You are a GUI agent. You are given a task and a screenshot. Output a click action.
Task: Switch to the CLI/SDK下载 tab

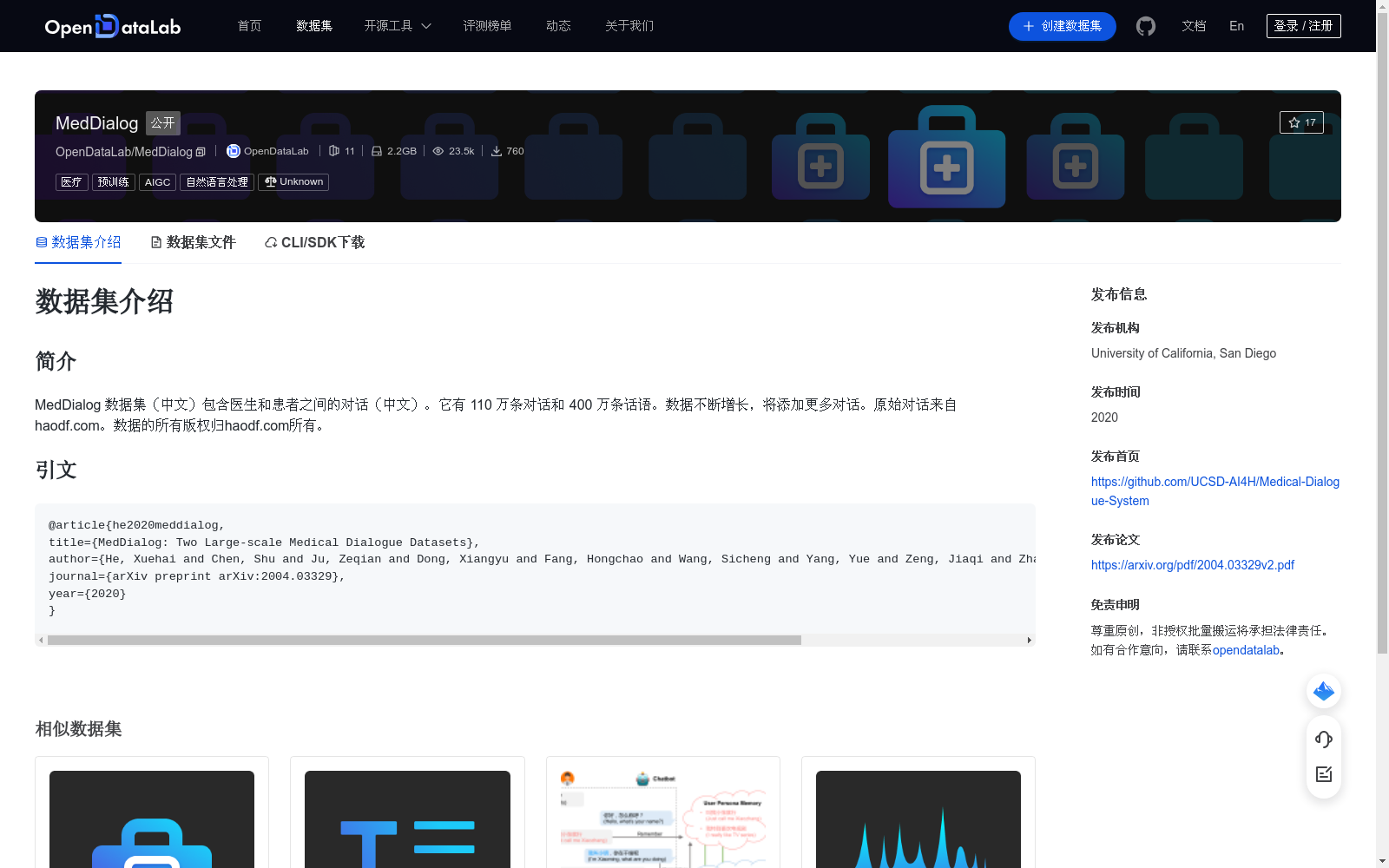click(314, 242)
